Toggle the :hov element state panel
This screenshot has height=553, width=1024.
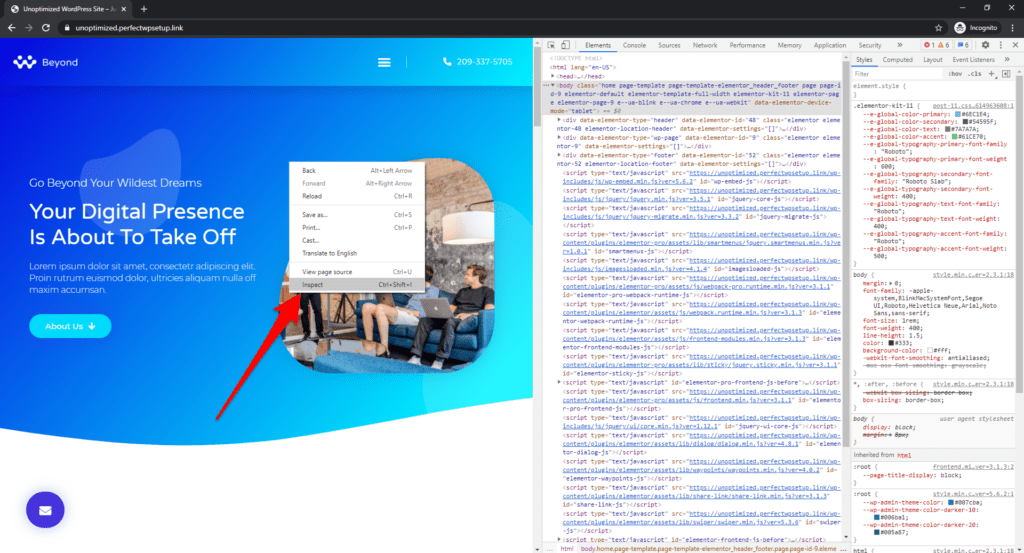(x=955, y=74)
